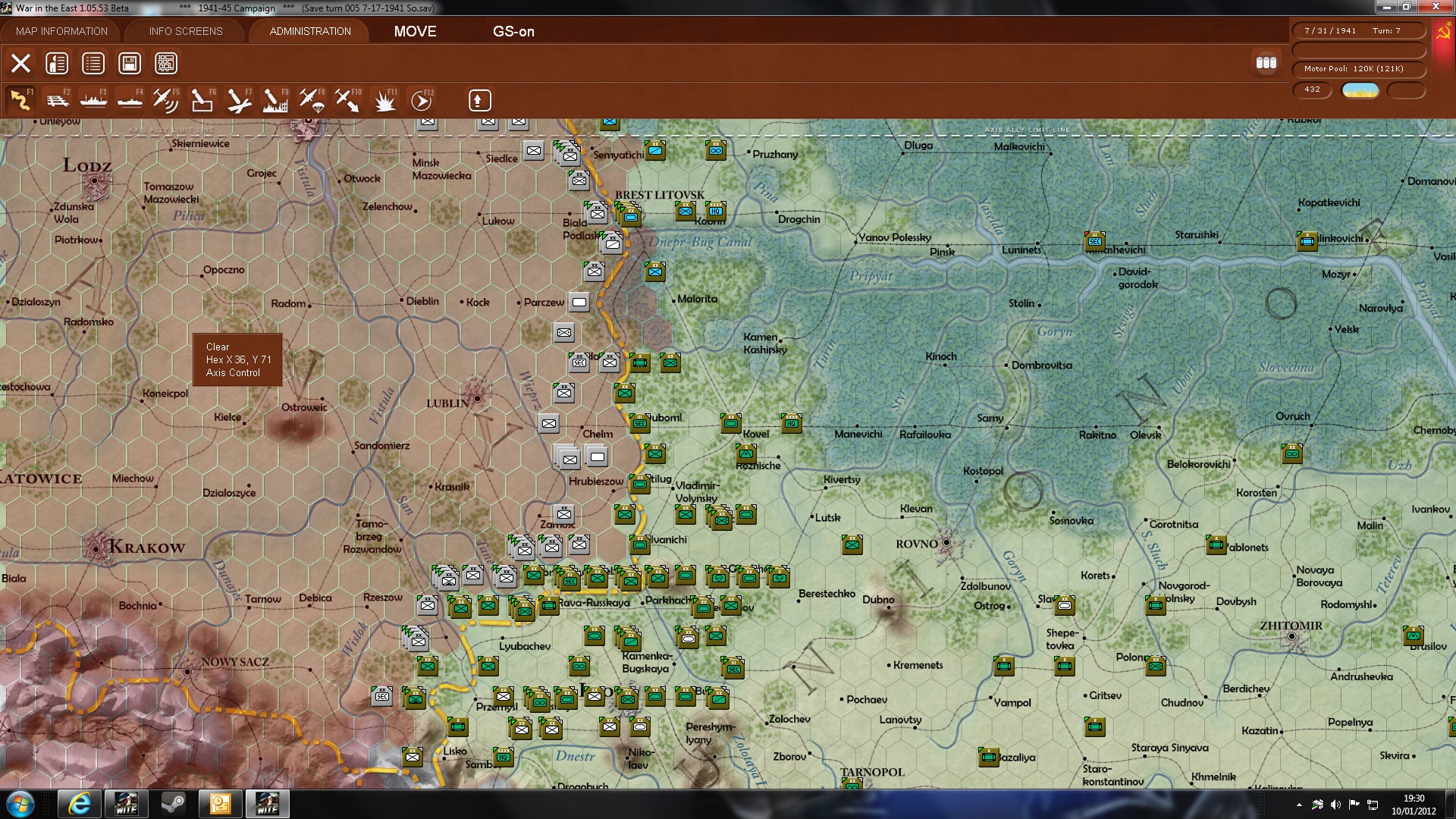Select the F8 bomb city mode
Viewport: 1456px width, 819px height.
click(x=275, y=100)
